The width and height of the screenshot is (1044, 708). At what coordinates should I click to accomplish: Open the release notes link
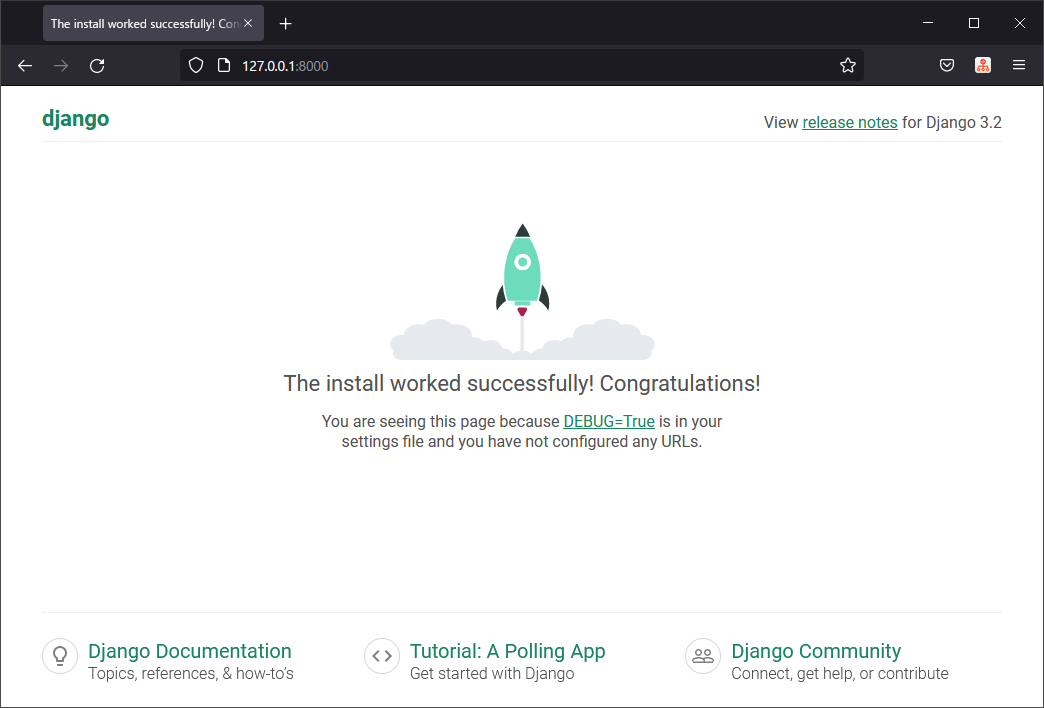tap(850, 123)
